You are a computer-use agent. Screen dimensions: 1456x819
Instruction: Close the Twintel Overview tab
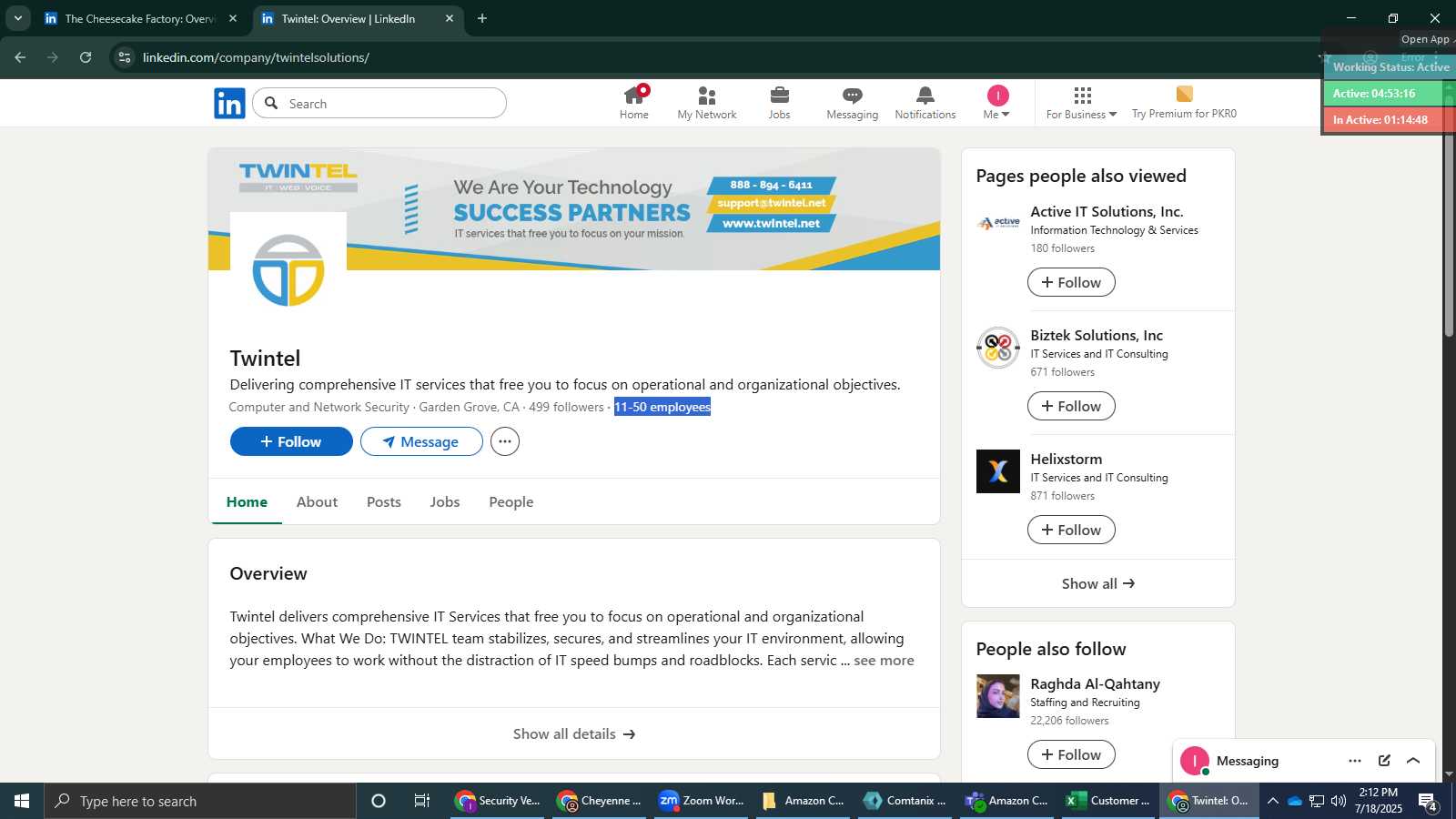[450, 18]
